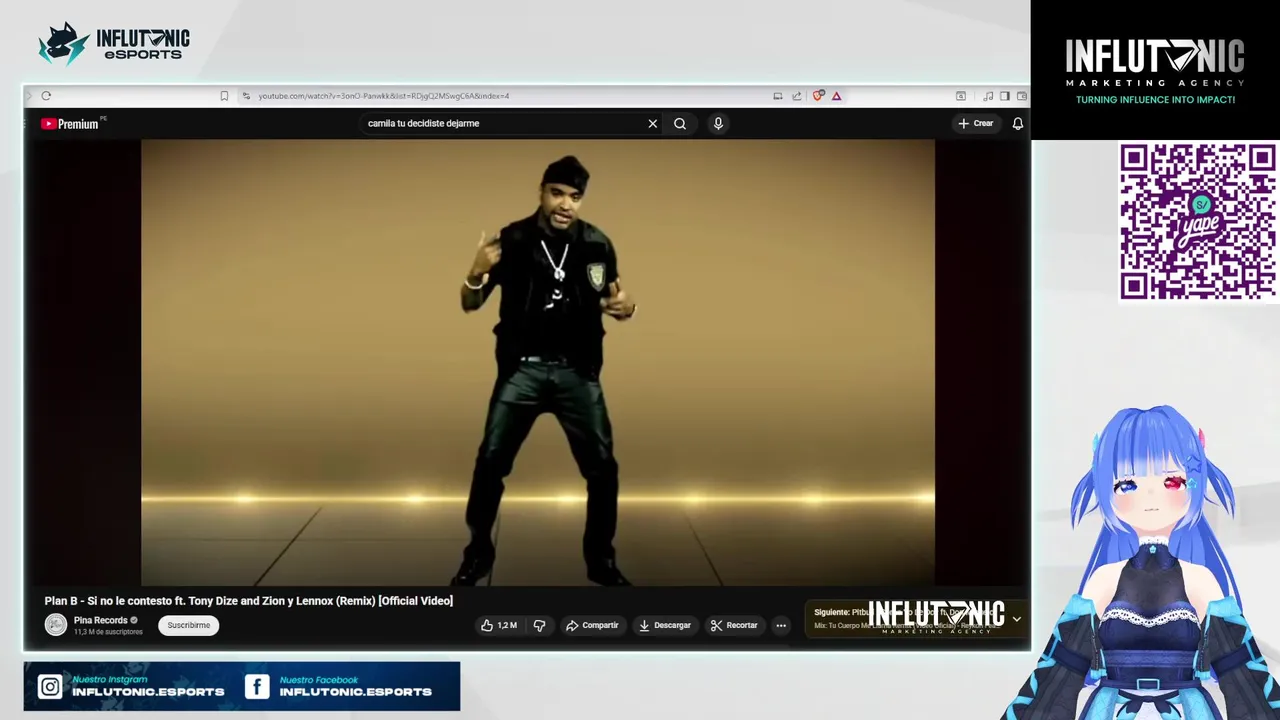Download the video with Descargar
The image size is (1280, 720).
(665, 626)
